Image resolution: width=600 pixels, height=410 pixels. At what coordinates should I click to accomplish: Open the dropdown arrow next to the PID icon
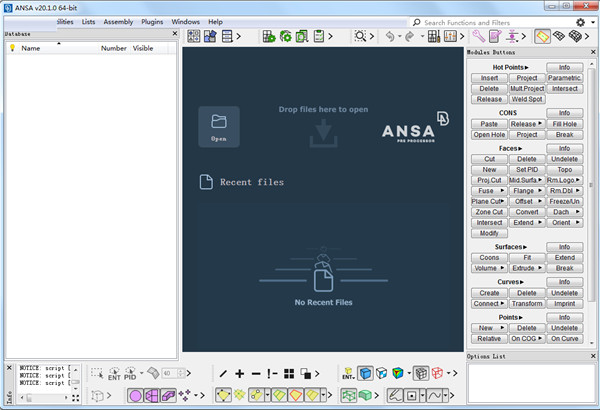[142, 373]
